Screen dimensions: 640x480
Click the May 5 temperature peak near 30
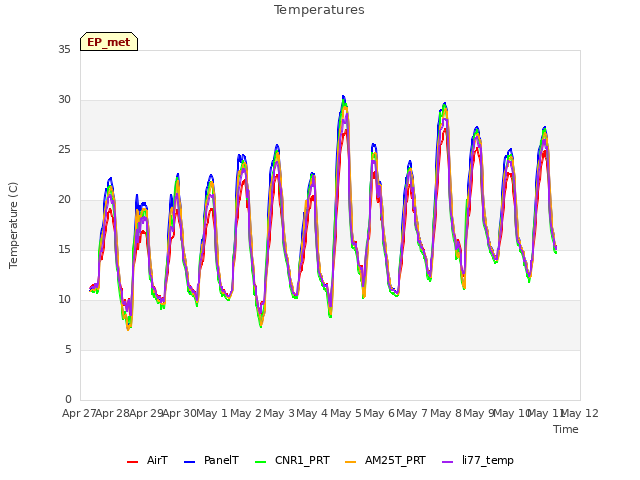coord(344,97)
